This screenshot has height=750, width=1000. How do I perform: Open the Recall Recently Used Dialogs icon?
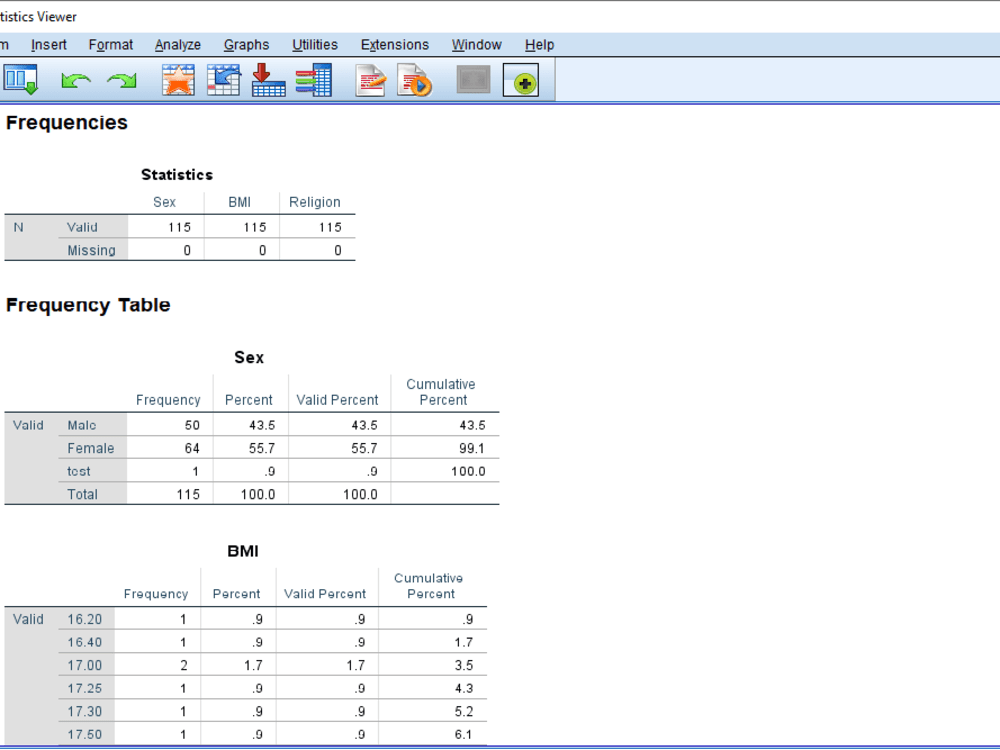(178, 79)
